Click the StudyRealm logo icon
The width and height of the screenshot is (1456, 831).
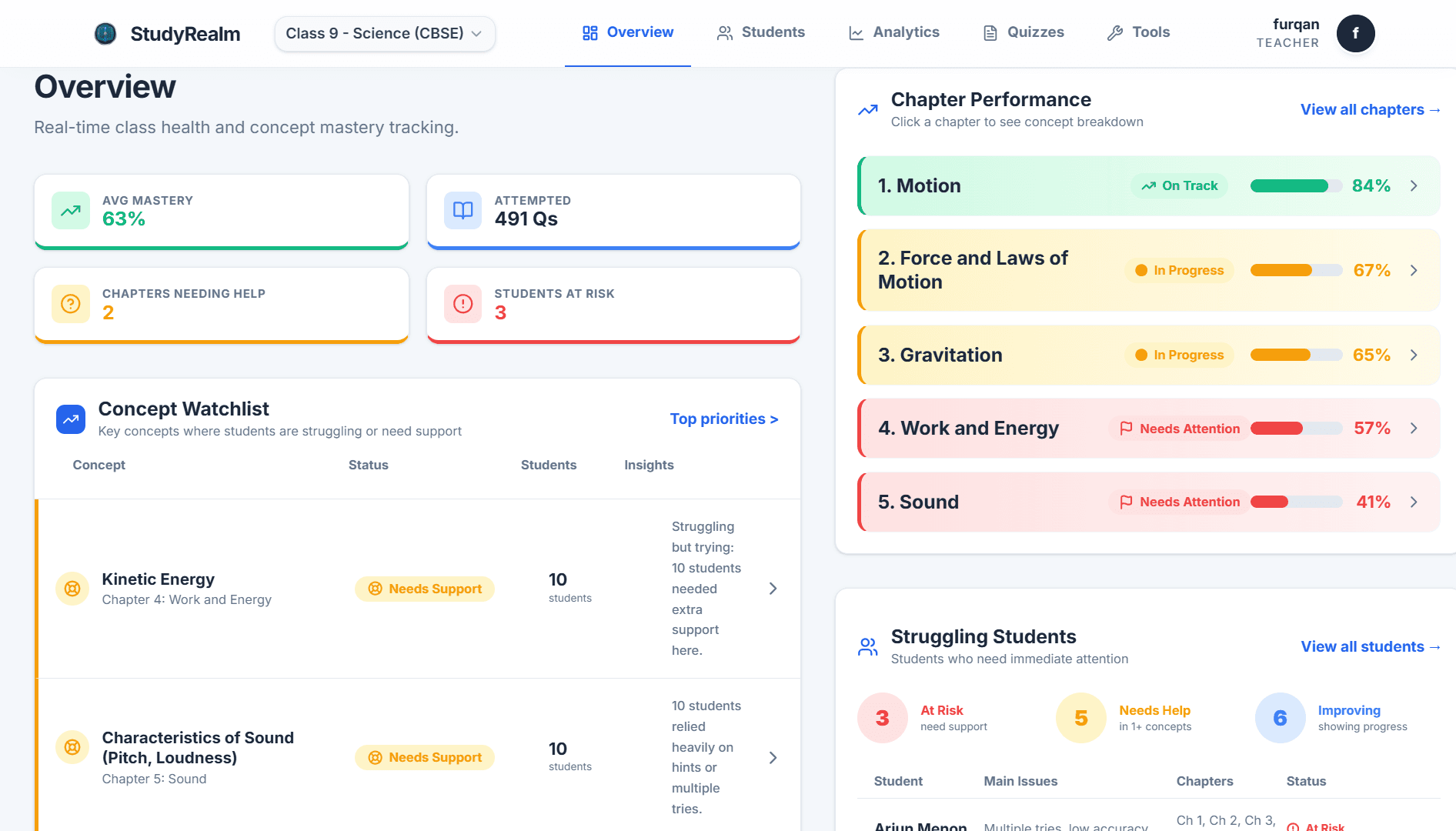pyautogui.click(x=105, y=33)
